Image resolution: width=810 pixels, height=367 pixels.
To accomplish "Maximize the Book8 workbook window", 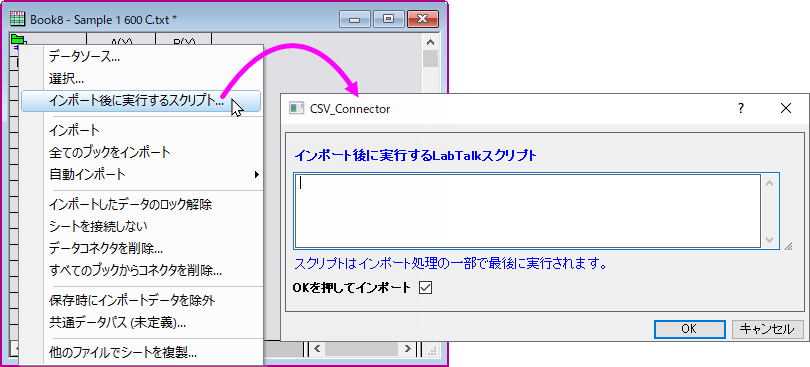I will tap(388, 20).
